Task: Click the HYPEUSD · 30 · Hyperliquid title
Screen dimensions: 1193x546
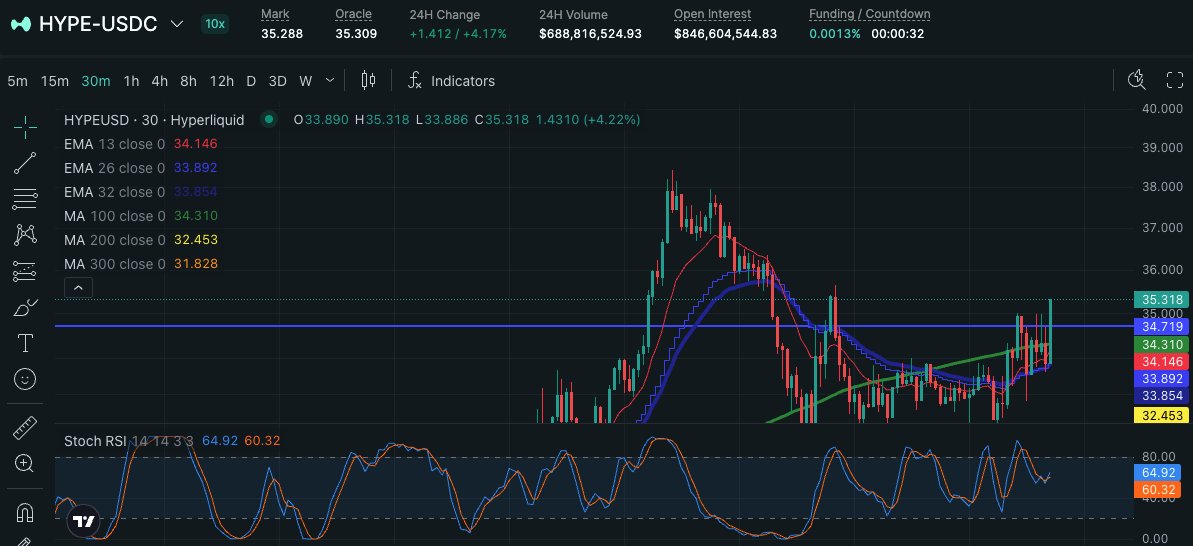Action: tap(154, 119)
